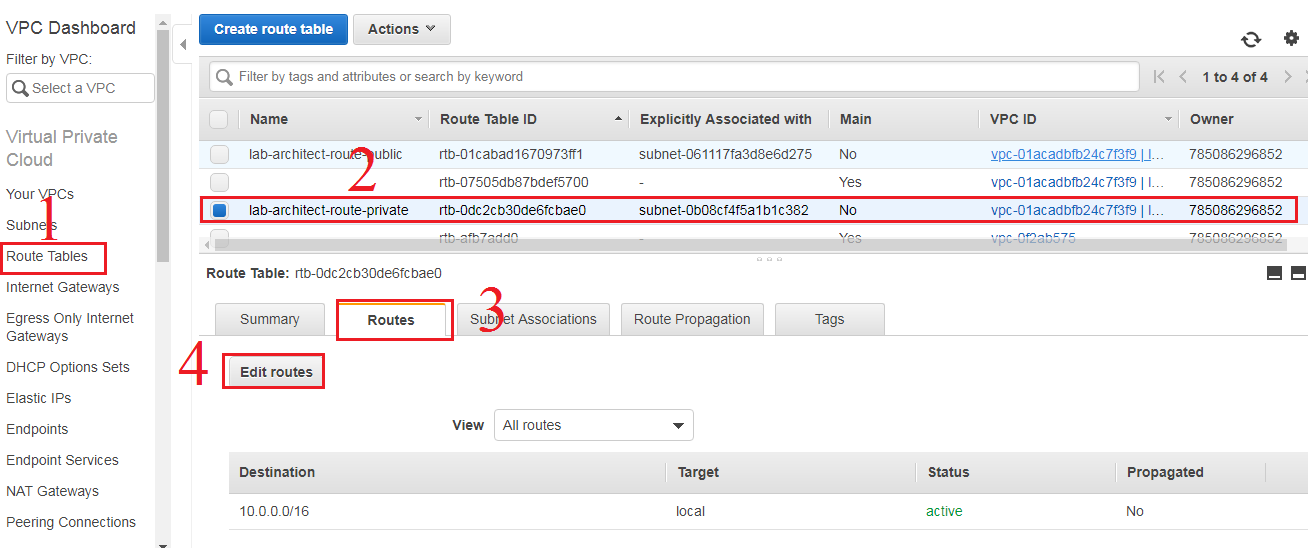Image resolution: width=1308 pixels, height=548 pixels.
Task: Switch to the Subnet Associations tab
Action: coord(533,319)
